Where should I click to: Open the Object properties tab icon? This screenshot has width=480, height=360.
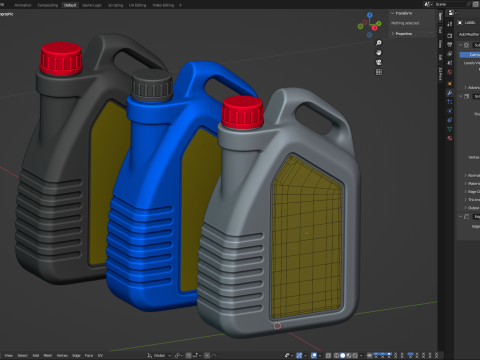click(450, 83)
